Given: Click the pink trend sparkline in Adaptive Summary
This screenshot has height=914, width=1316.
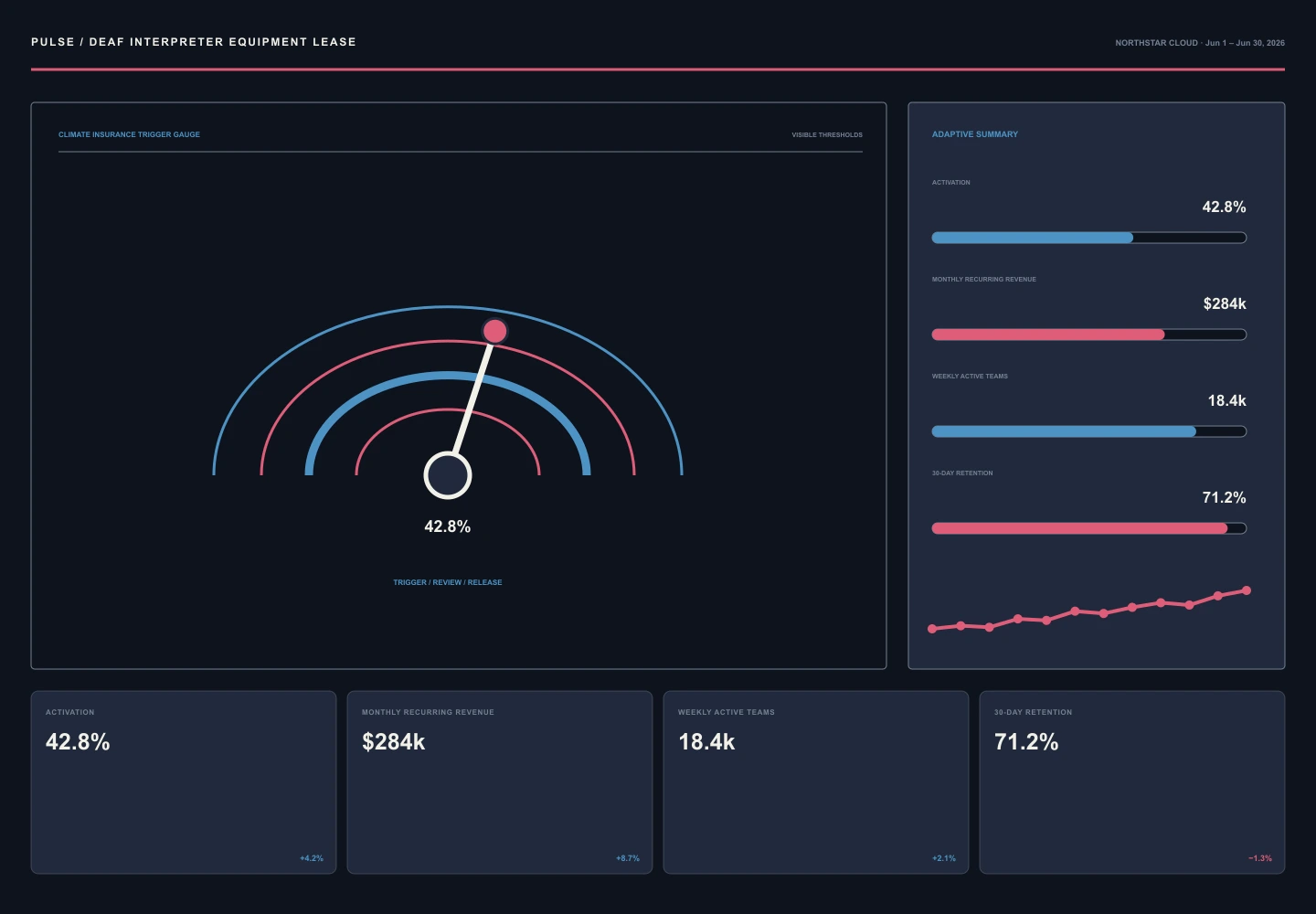Looking at the screenshot, I should click(1089, 610).
